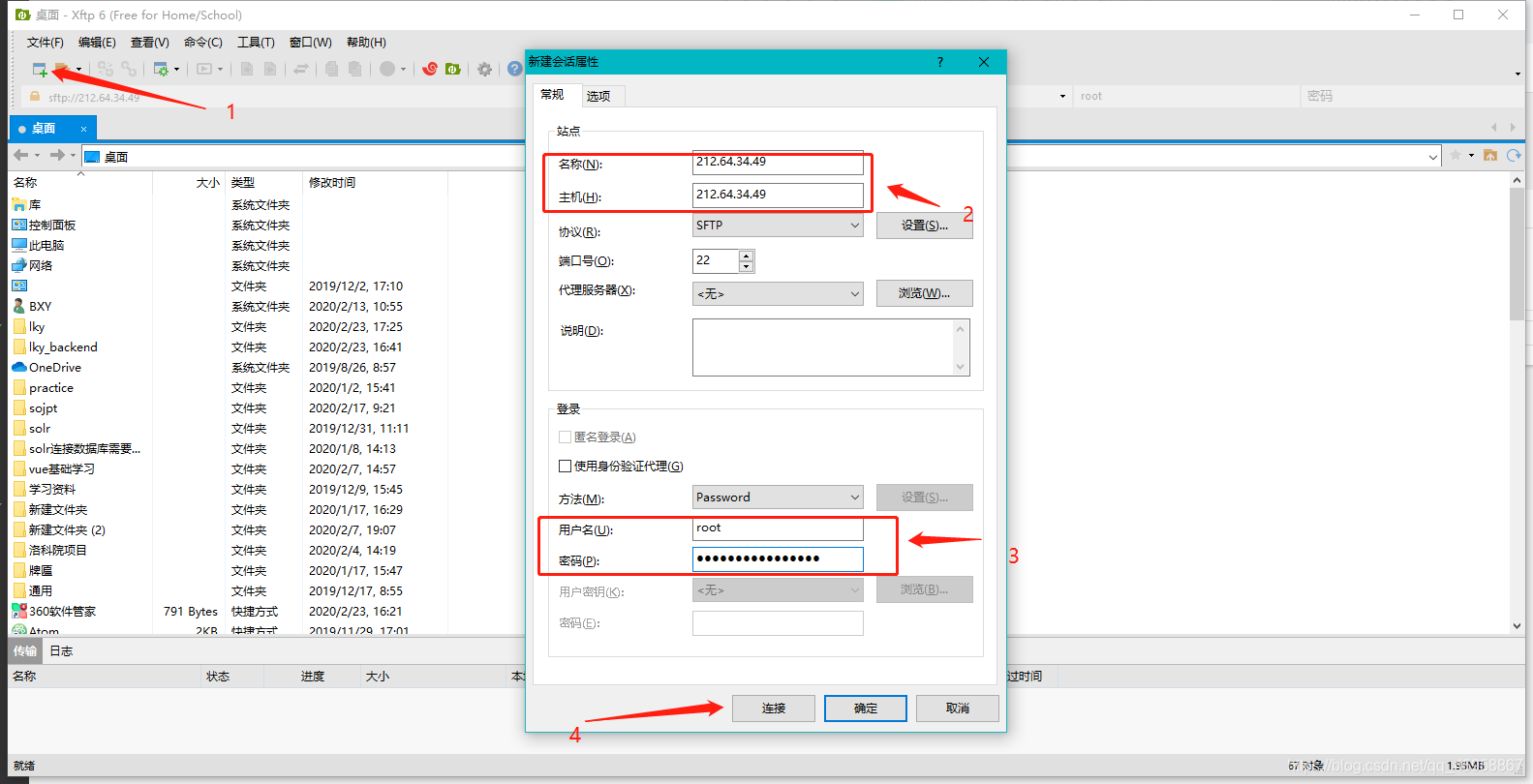Click the 确定 button
Screen dimensions: 1533x784
pos(866,709)
